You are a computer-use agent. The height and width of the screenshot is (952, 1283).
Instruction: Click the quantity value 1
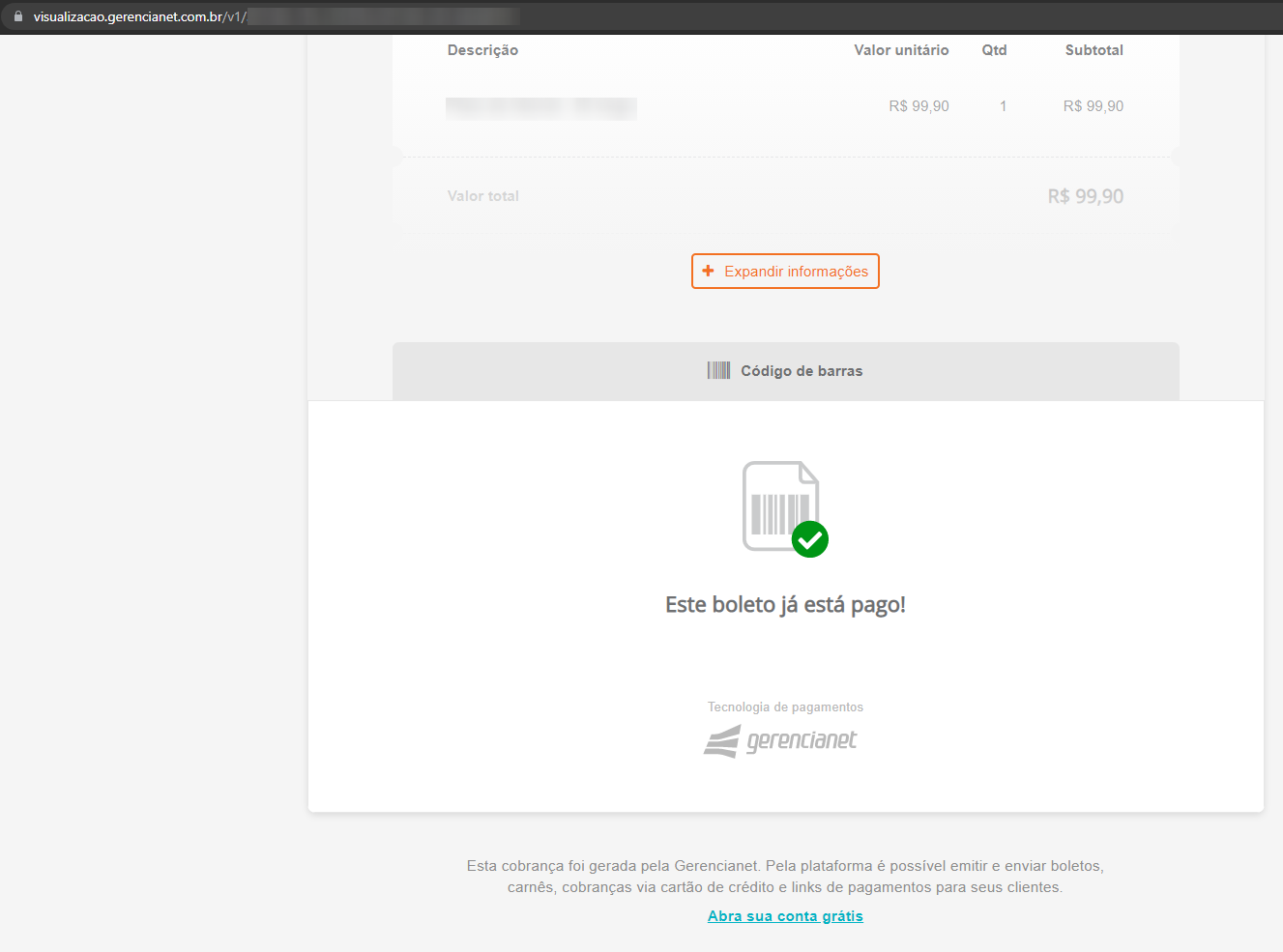tap(1004, 106)
